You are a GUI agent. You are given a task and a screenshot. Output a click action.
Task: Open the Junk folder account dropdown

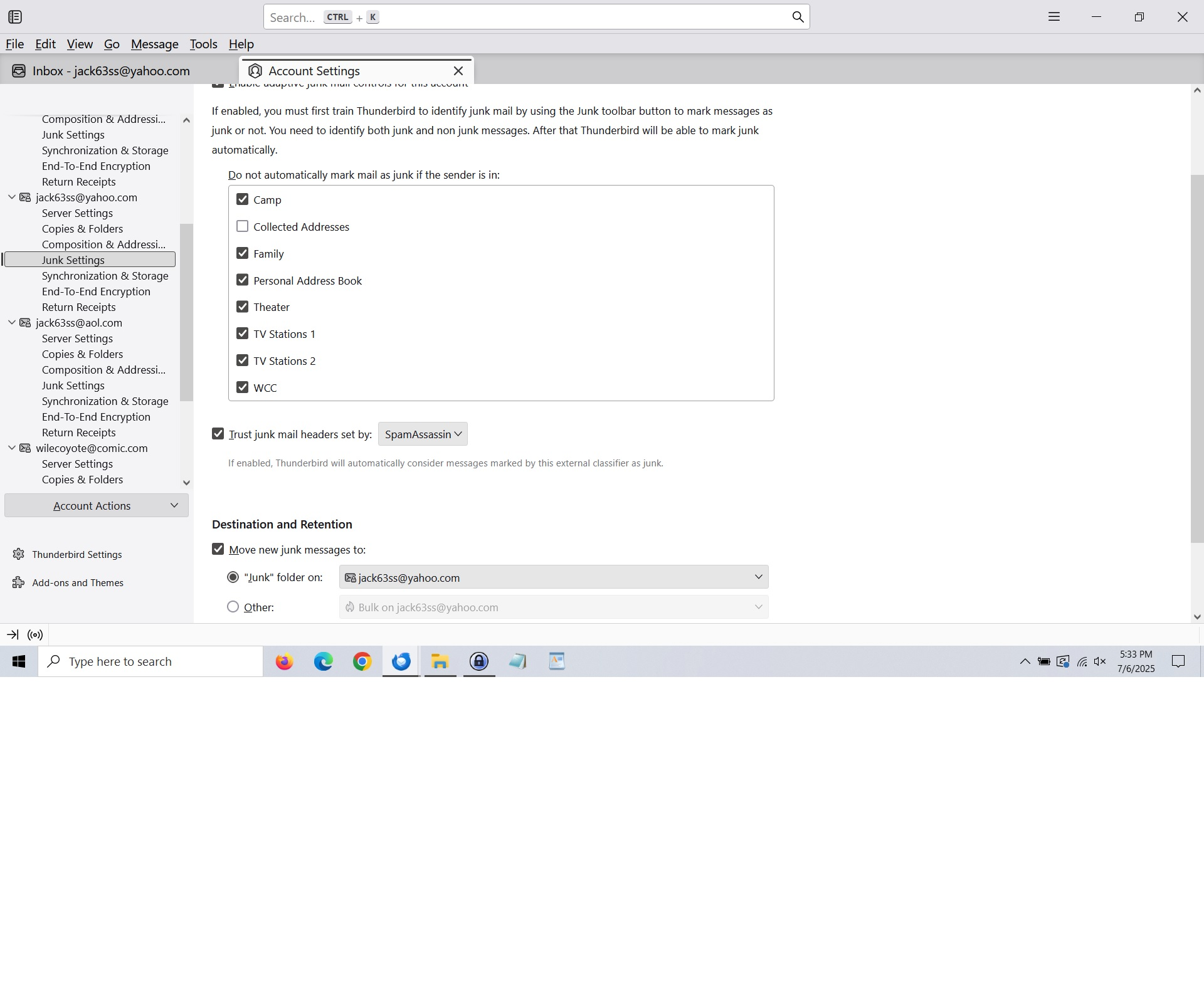coord(554,577)
